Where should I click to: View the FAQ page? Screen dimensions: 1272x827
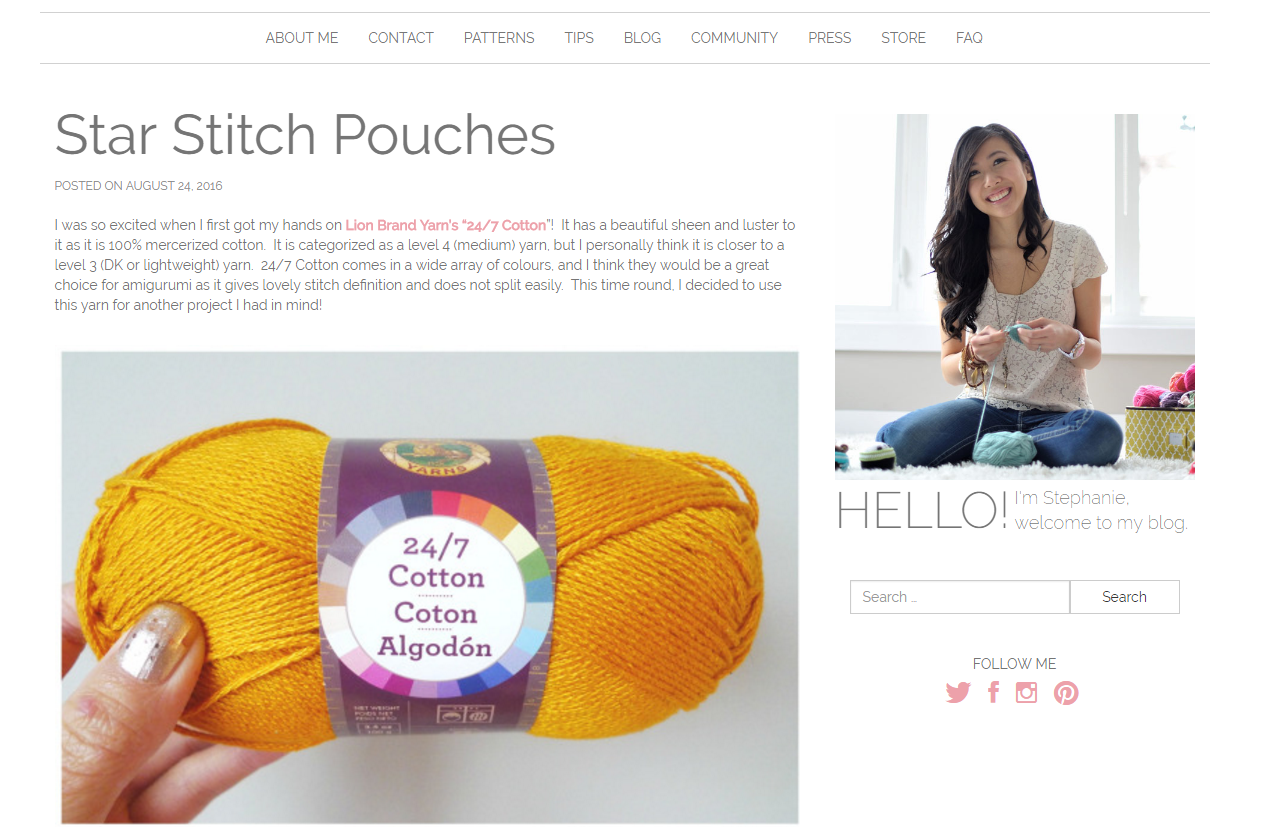pyautogui.click(x=969, y=38)
